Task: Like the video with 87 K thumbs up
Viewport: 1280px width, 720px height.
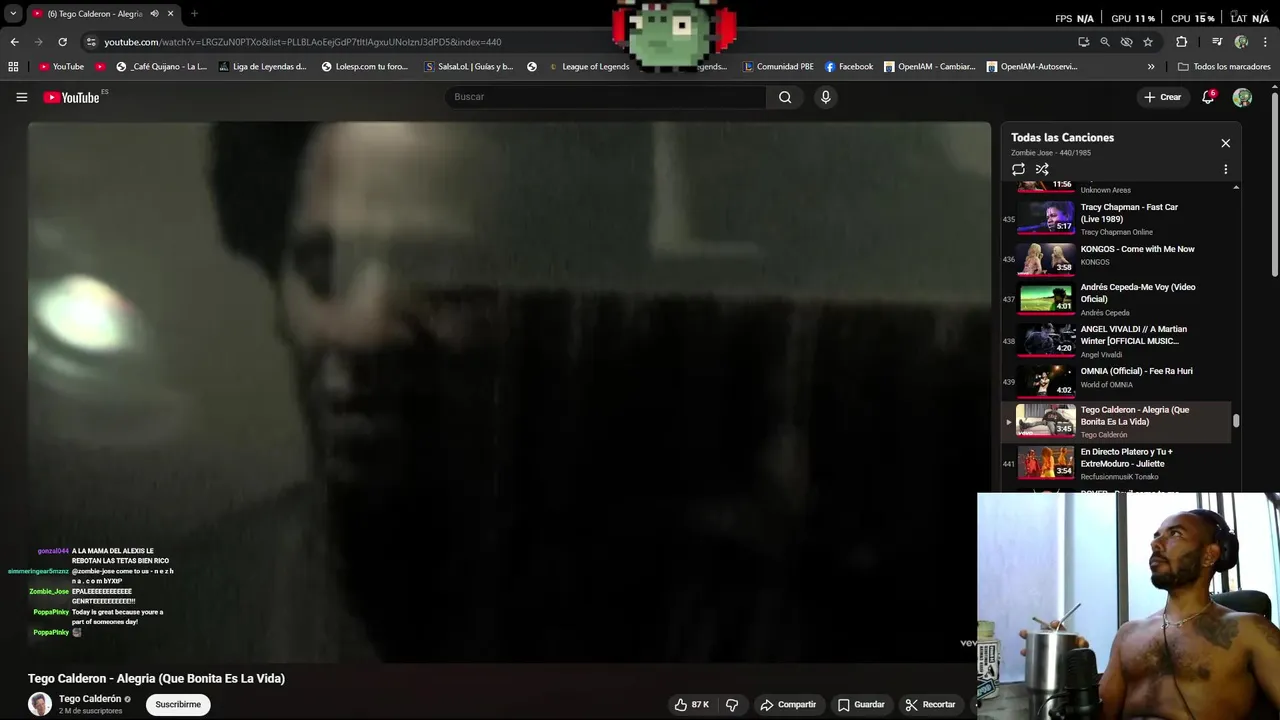Action: click(x=692, y=705)
